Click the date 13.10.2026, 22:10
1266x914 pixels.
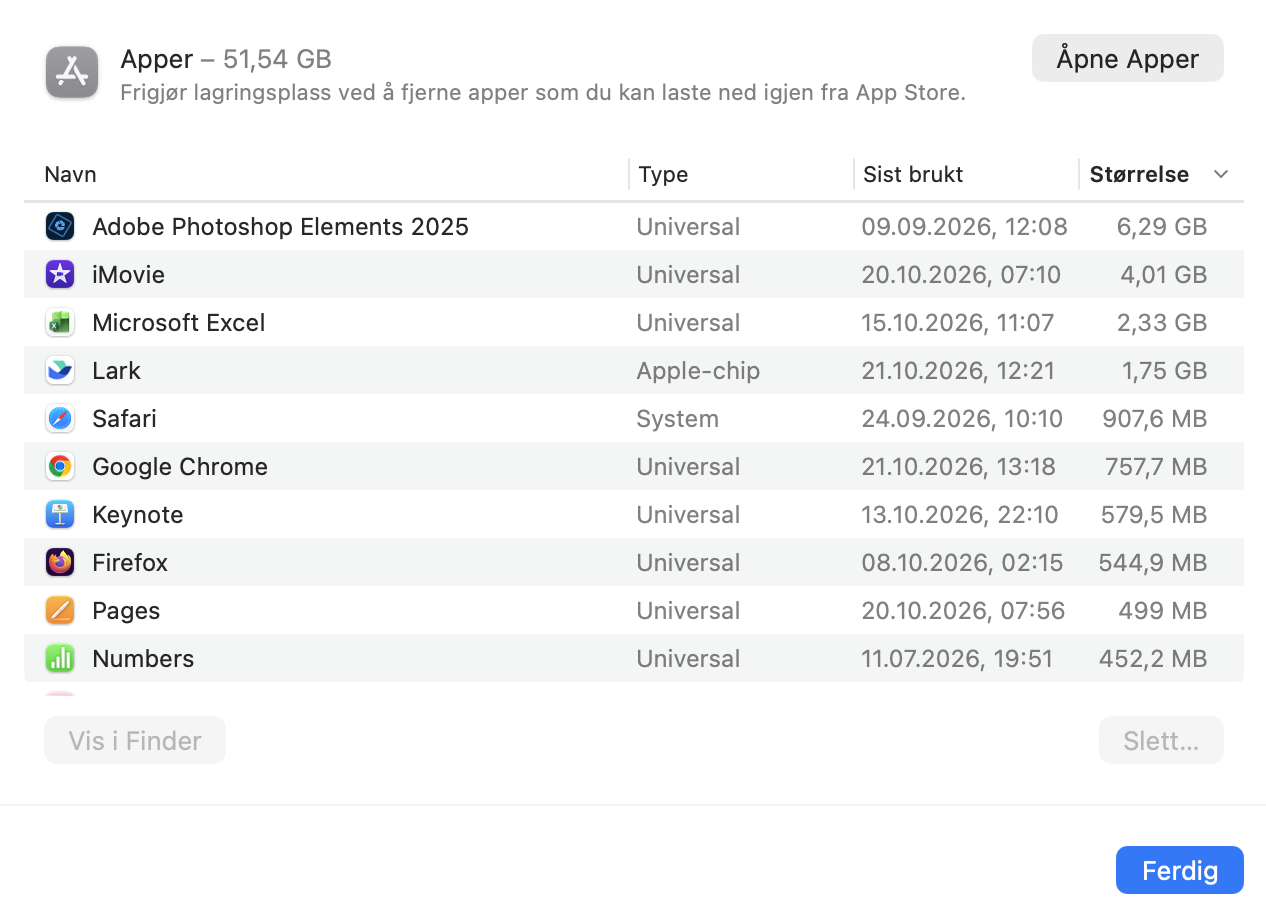[x=960, y=515]
